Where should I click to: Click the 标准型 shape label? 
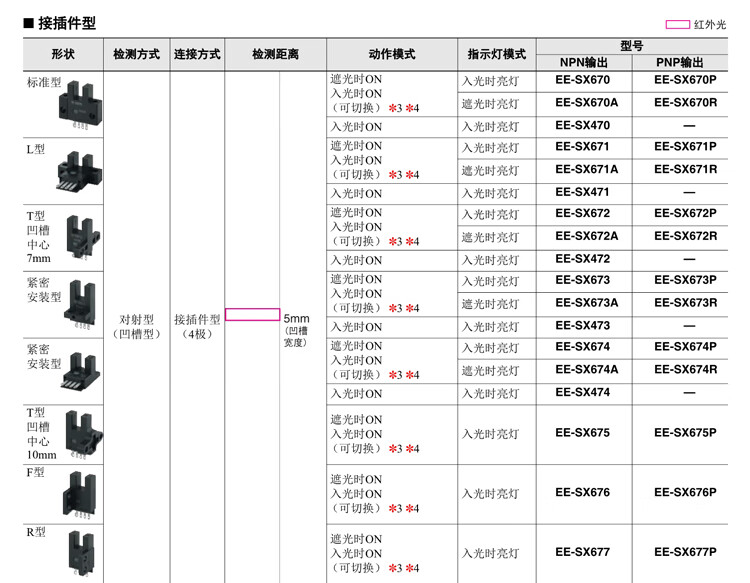point(44,83)
